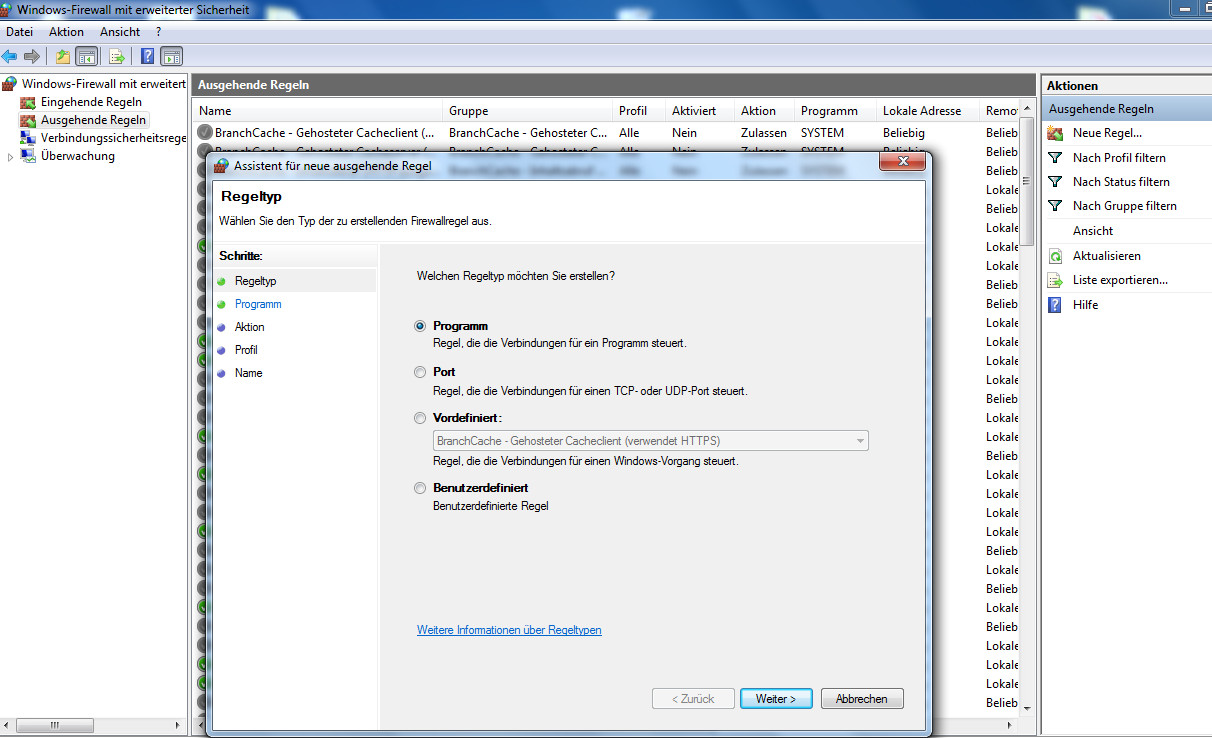The height and width of the screenshot is (738, 1212).
Task: Open the Ansicht menu in menu bar
Action: [120, 32]
